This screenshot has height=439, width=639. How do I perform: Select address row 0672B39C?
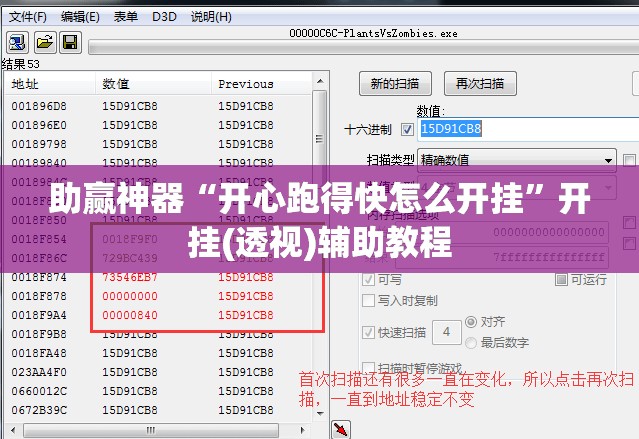point(158,410)
